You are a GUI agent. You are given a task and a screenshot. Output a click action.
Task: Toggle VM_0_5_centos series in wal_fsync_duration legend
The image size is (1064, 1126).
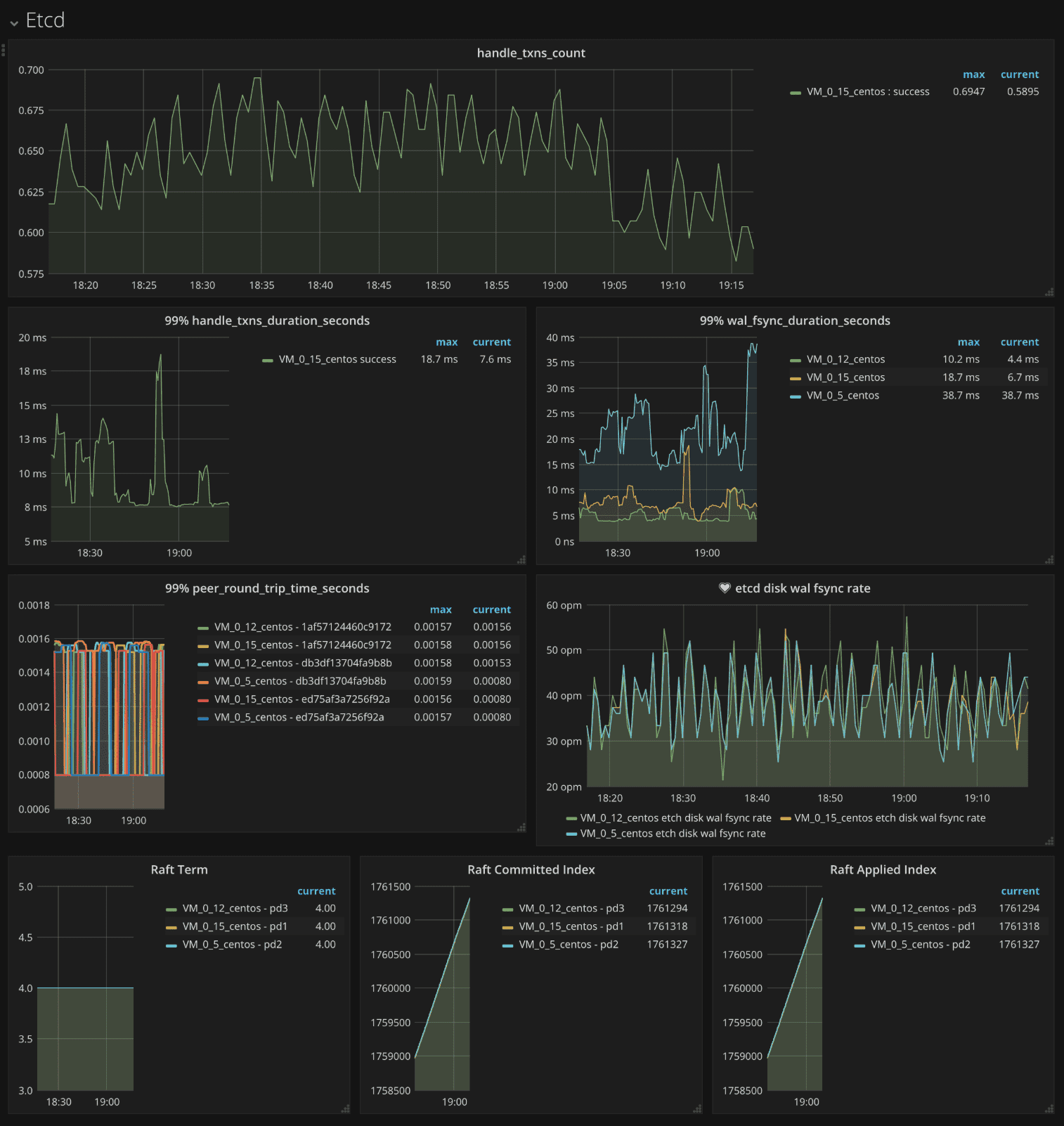(x=842, y=396)
